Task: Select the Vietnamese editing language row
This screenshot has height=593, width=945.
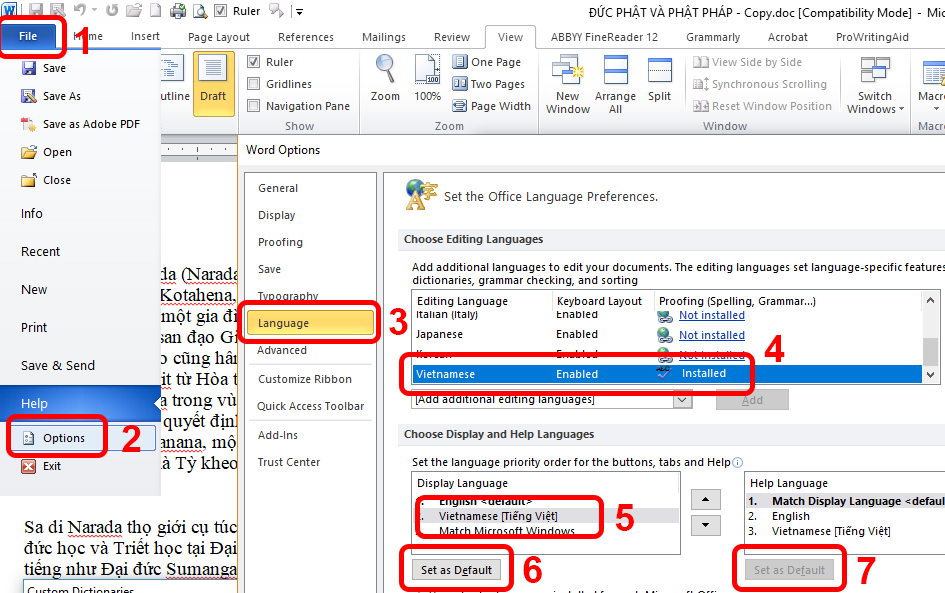Action: [x=667, y=374]
